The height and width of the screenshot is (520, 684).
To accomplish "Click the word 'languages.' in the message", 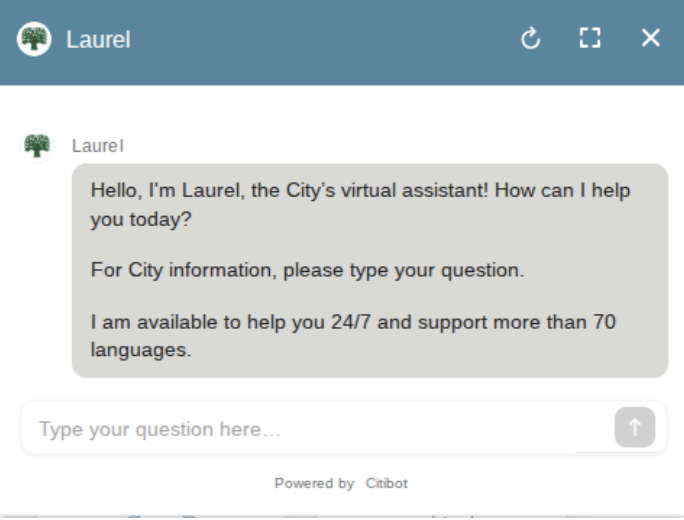I will (x=141, y=350).
